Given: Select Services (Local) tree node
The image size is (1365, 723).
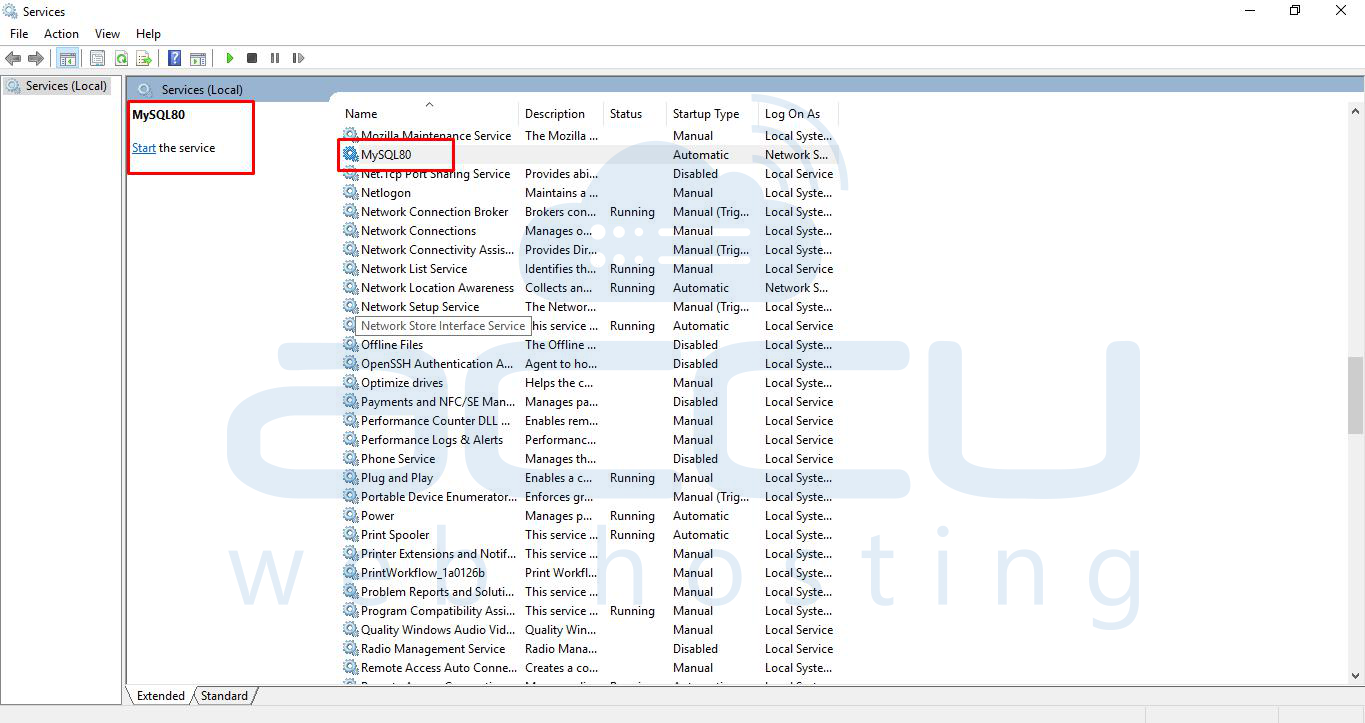Looking at the screenshot, I should coord(57,86).
